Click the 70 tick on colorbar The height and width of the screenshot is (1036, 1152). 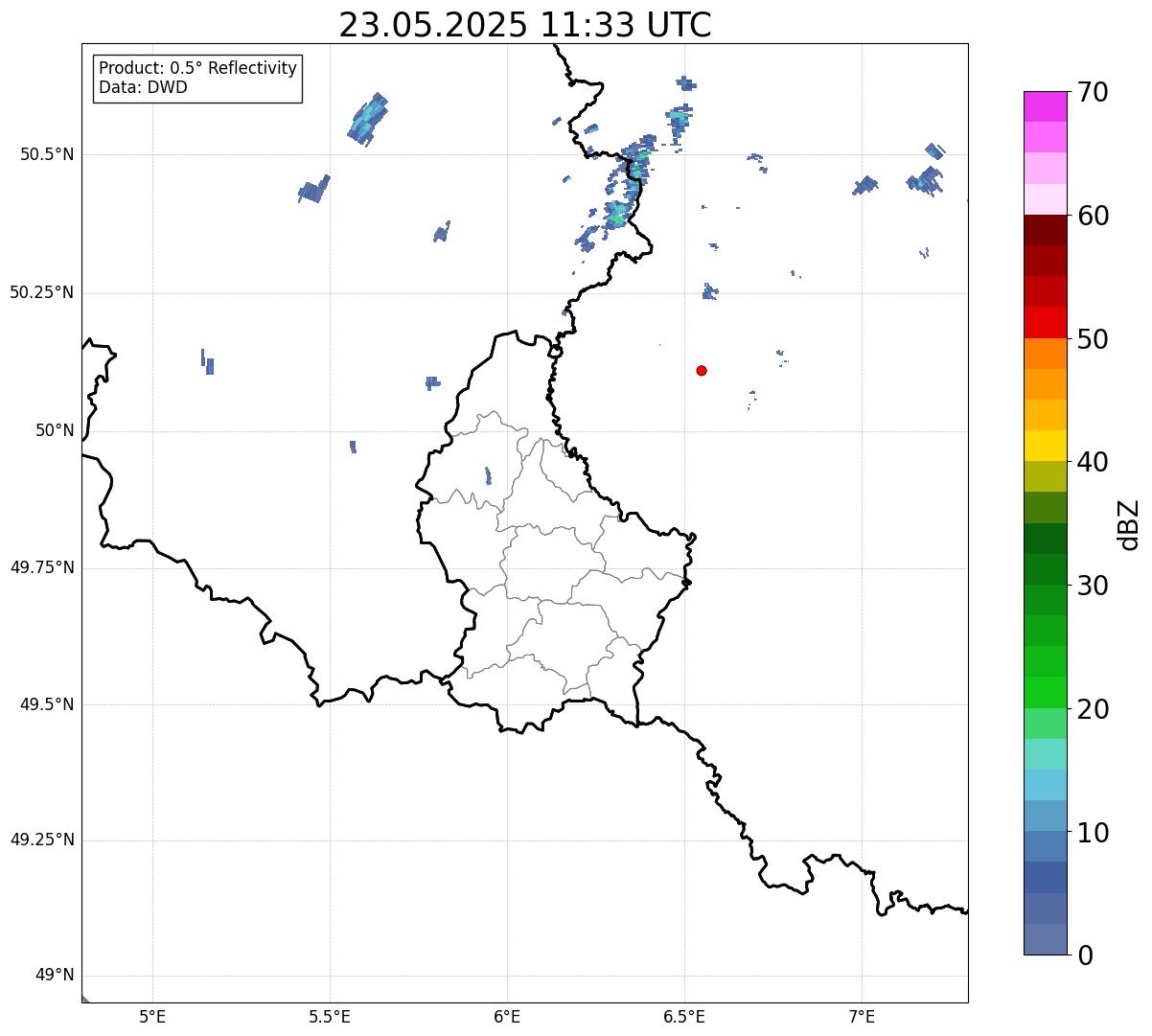point(1092,92)
